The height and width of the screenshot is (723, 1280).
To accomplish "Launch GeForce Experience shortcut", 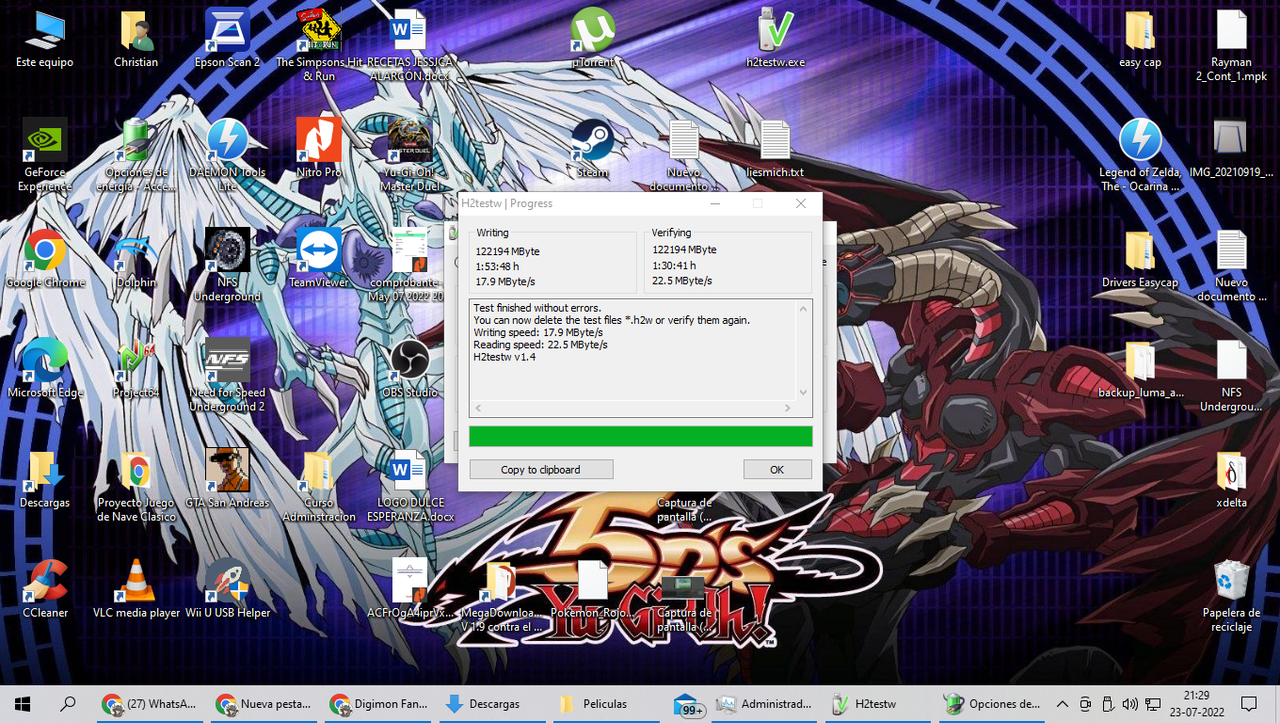I will pos(45,155).
